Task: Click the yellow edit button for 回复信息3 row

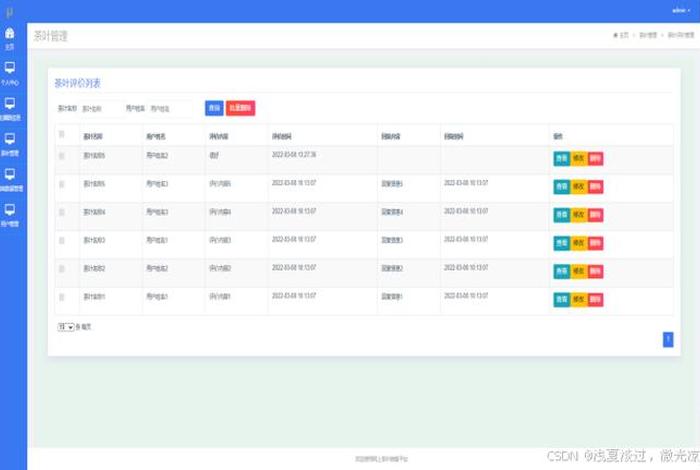Action: click(x=579, y=243)
